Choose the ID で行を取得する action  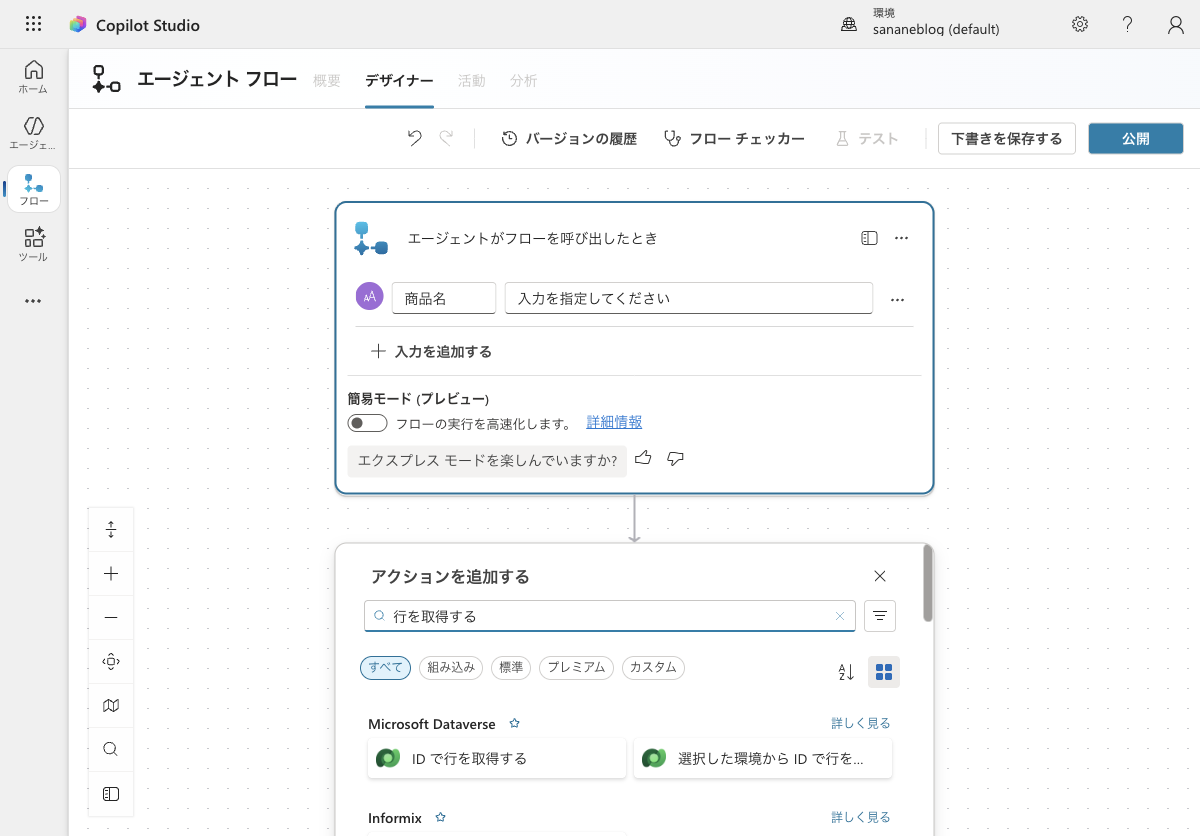click(497, 758)
